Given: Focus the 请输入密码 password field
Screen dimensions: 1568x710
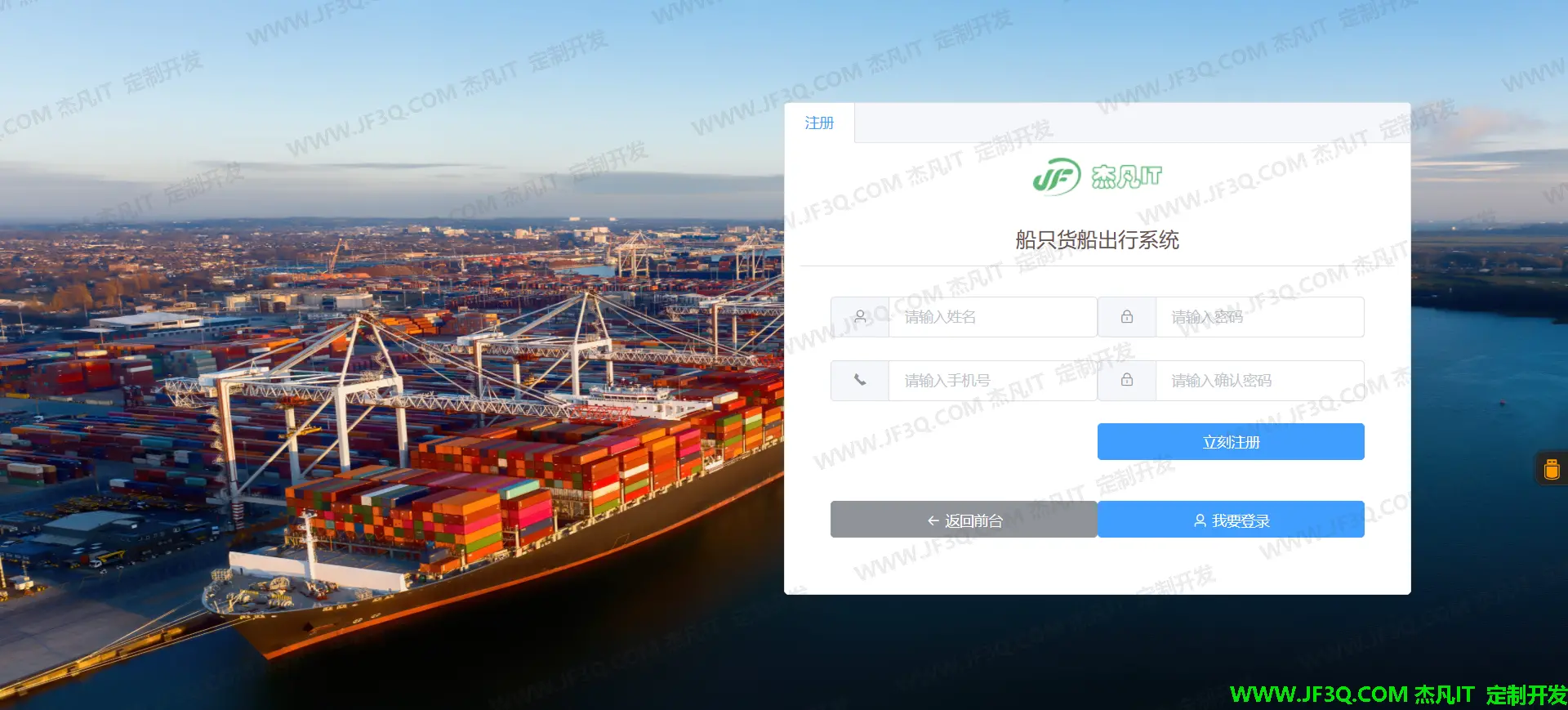Looking at the screenshot, I should [x=1259, y=317].
